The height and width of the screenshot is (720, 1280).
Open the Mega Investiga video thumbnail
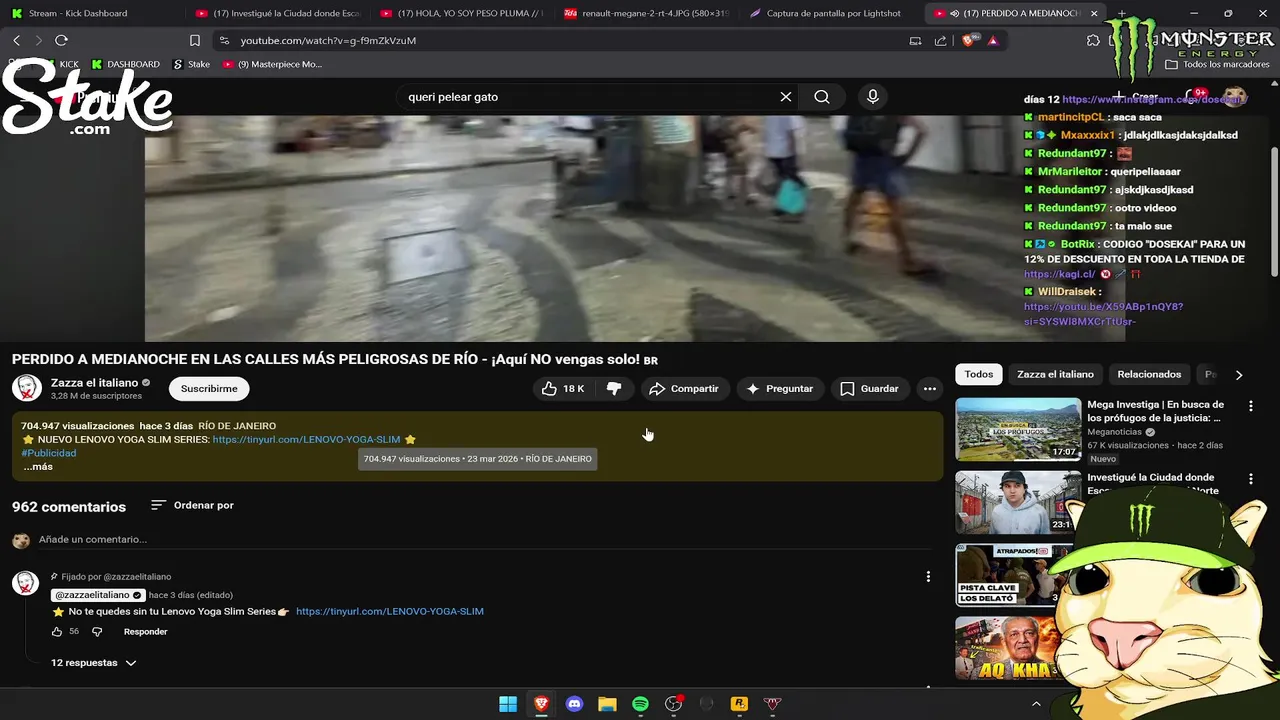point(1018,430)
